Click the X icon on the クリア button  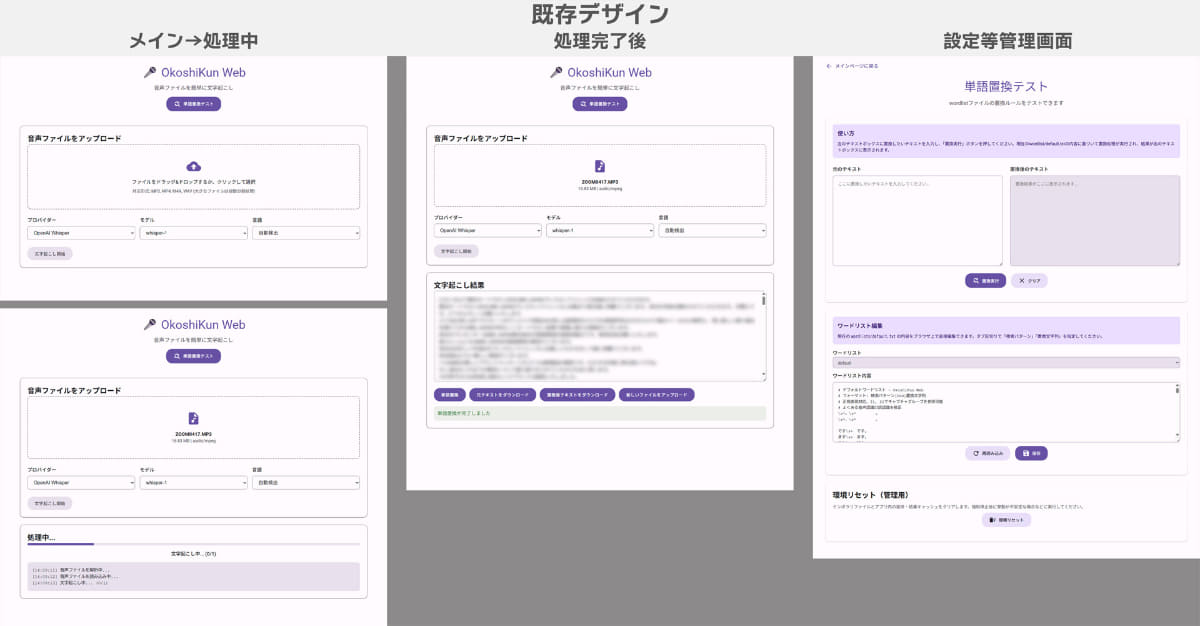(x=1021, y=281)
